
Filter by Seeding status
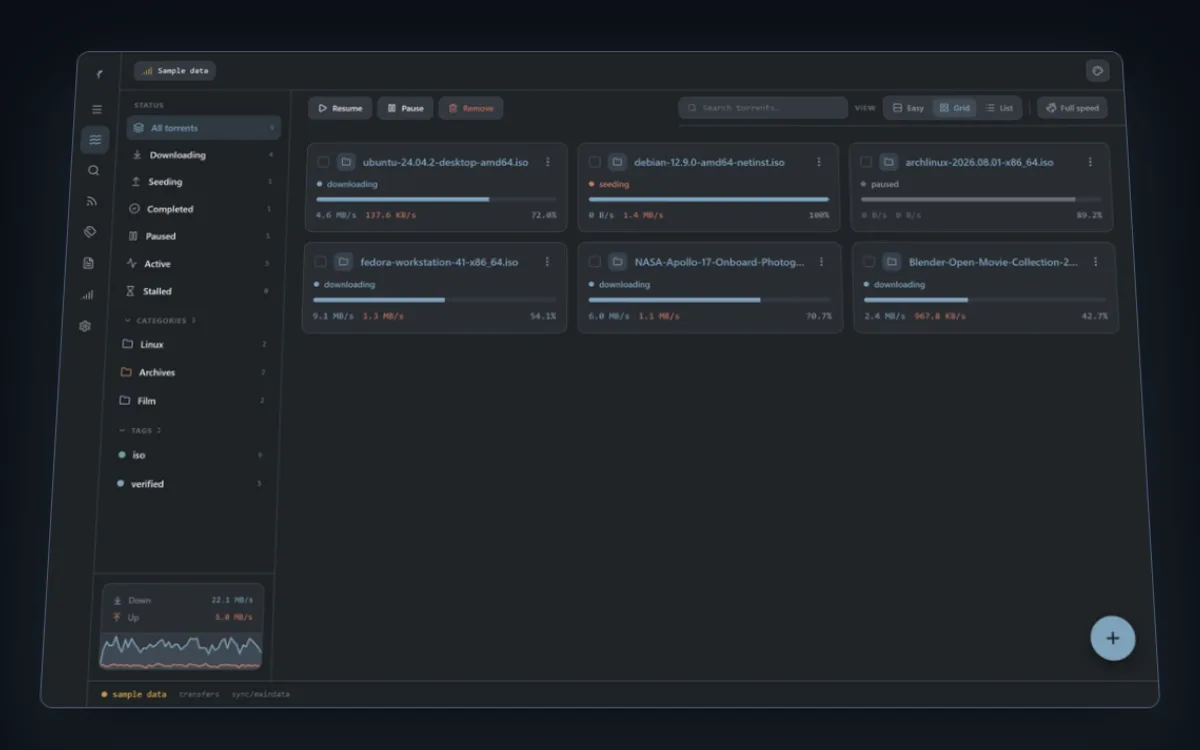200,182
